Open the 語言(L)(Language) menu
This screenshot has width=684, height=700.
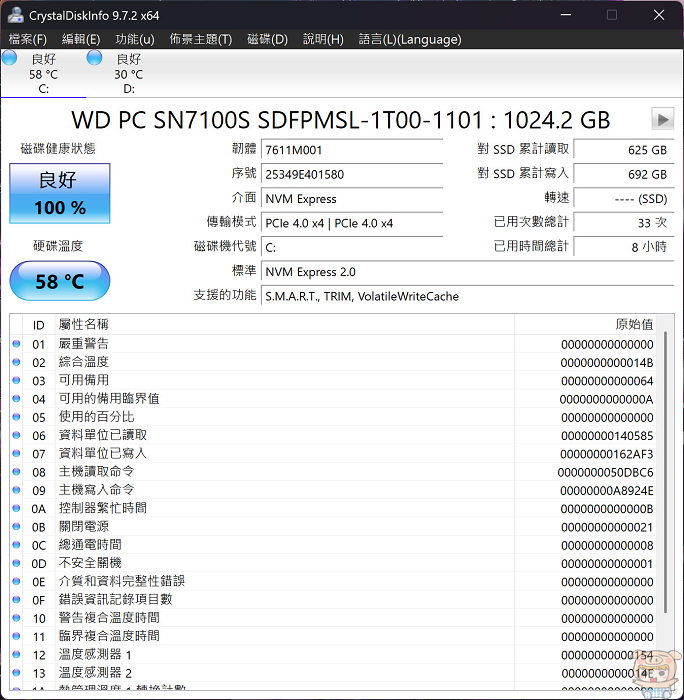(410, 39)
